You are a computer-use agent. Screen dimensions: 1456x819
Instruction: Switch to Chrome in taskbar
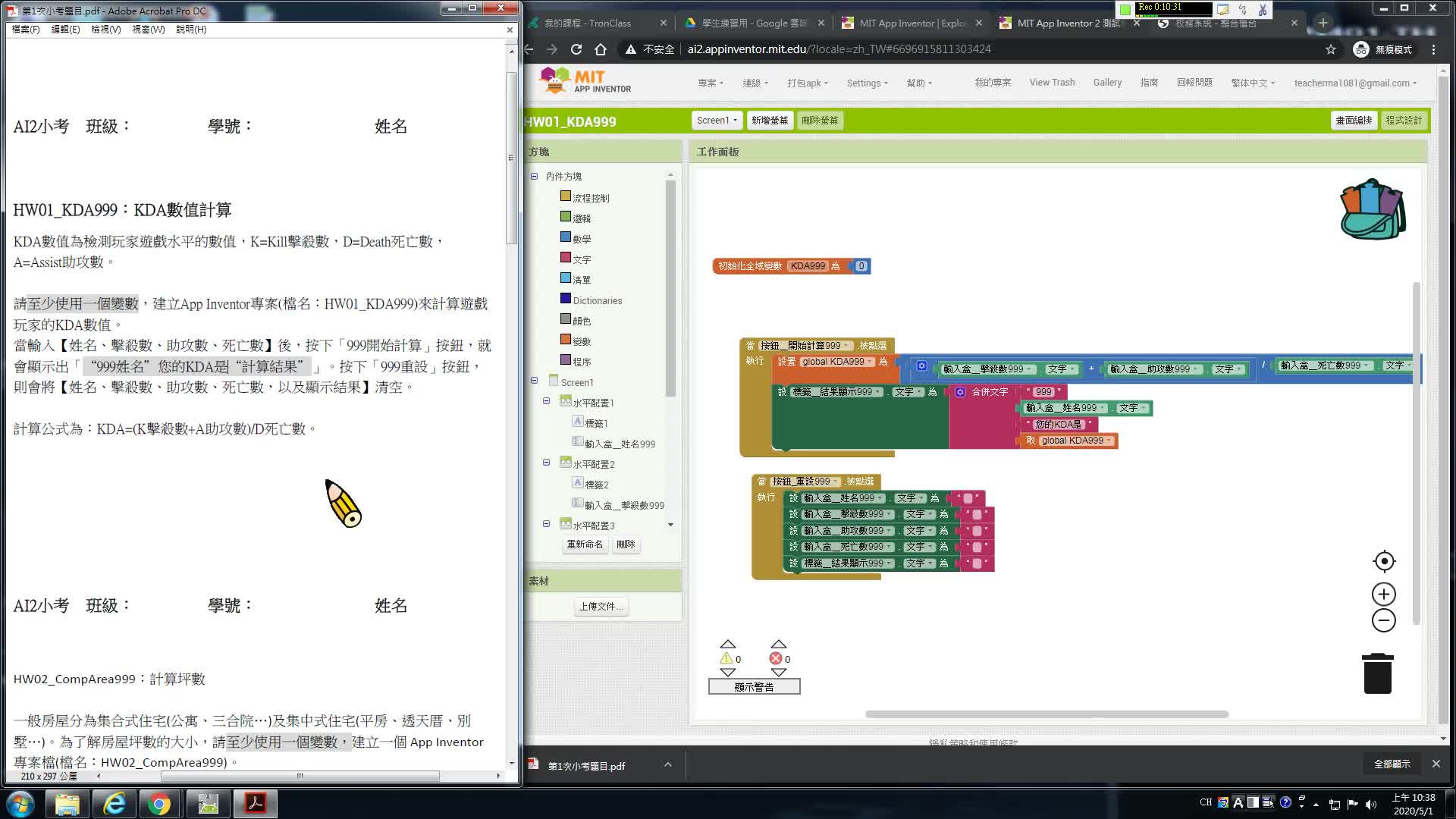(x=159, y=804)
